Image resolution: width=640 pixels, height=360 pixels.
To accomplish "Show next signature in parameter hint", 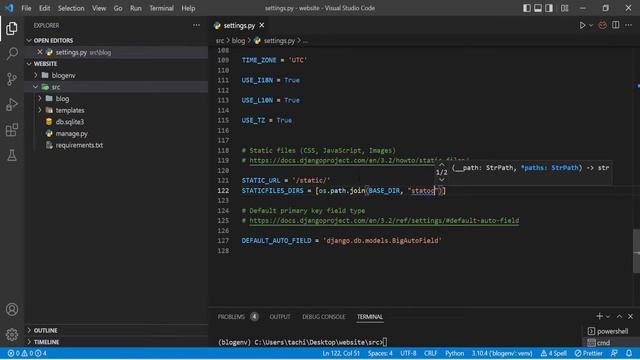I will coord(441,180).
